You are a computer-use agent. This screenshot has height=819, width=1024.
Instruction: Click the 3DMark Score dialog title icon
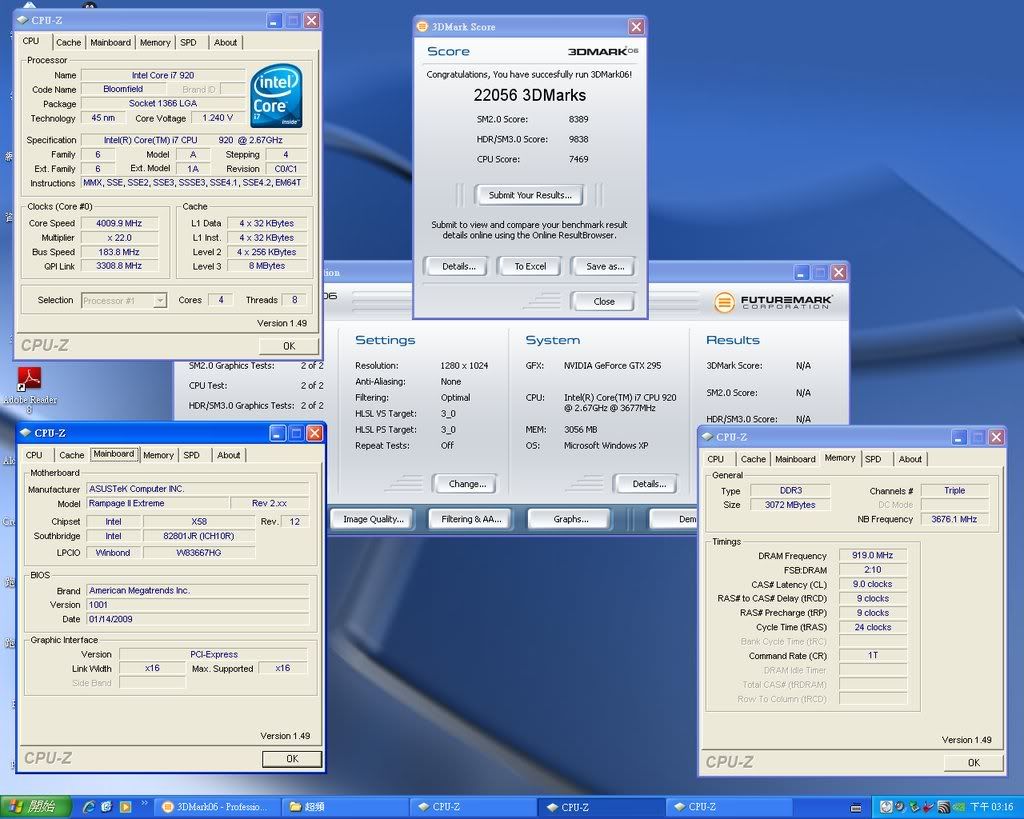click(x=422, y=27)
